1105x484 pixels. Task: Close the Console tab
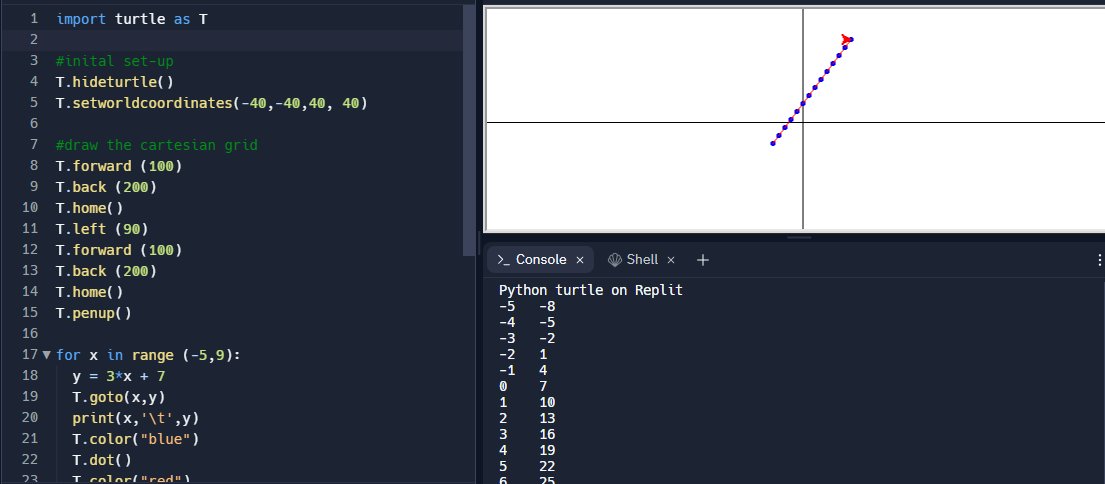point(580,260)
